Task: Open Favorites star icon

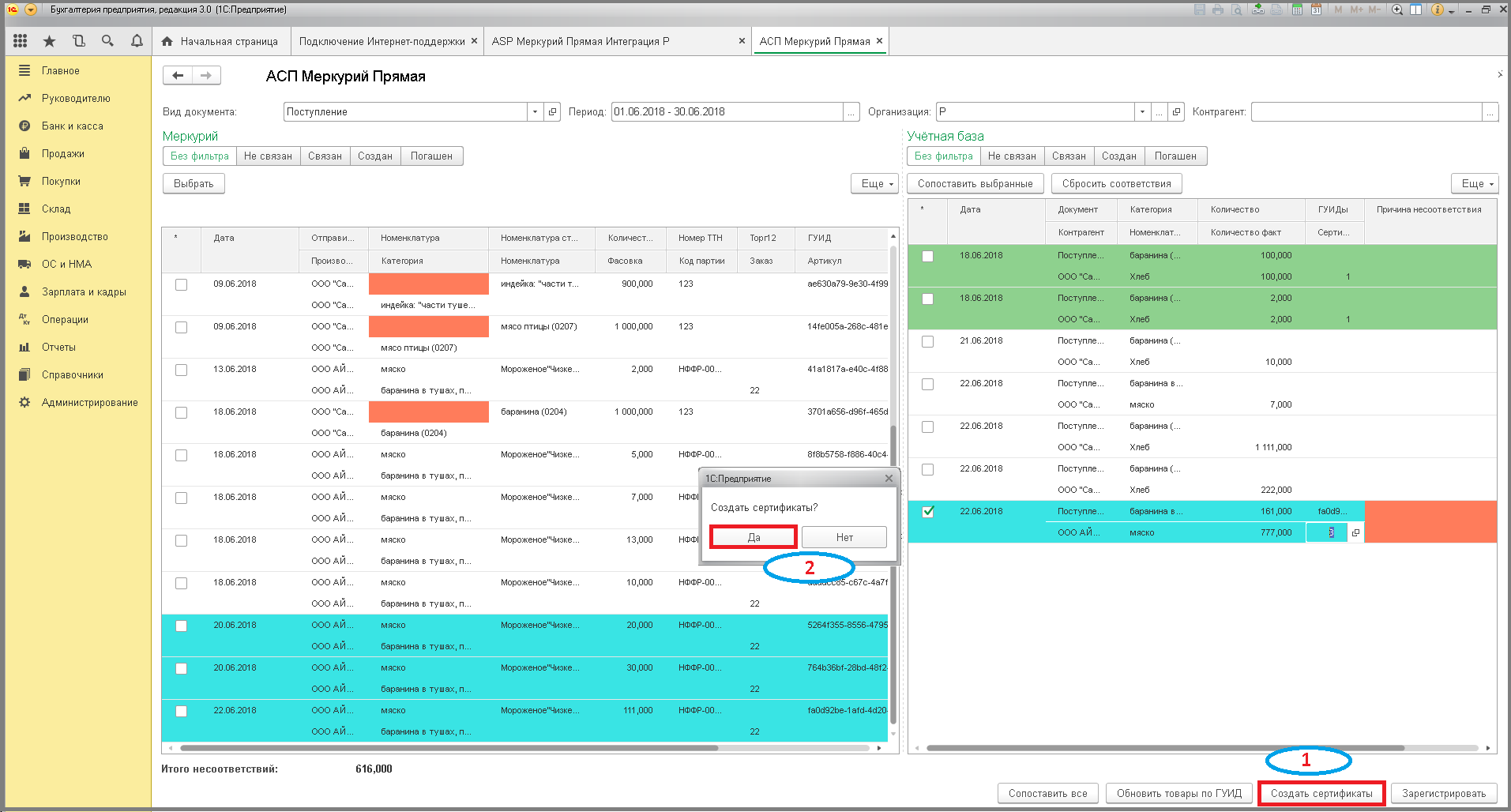Action: [x=49, y=41]
